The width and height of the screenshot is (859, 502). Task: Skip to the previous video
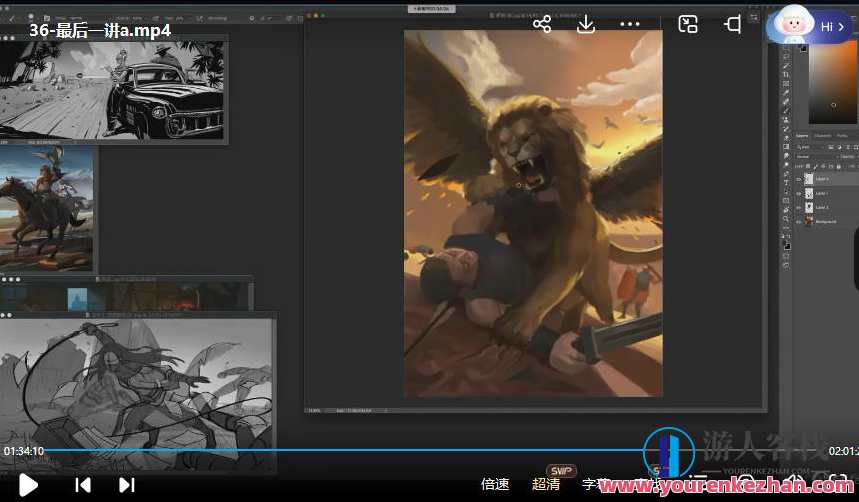[x=83, y=485]
